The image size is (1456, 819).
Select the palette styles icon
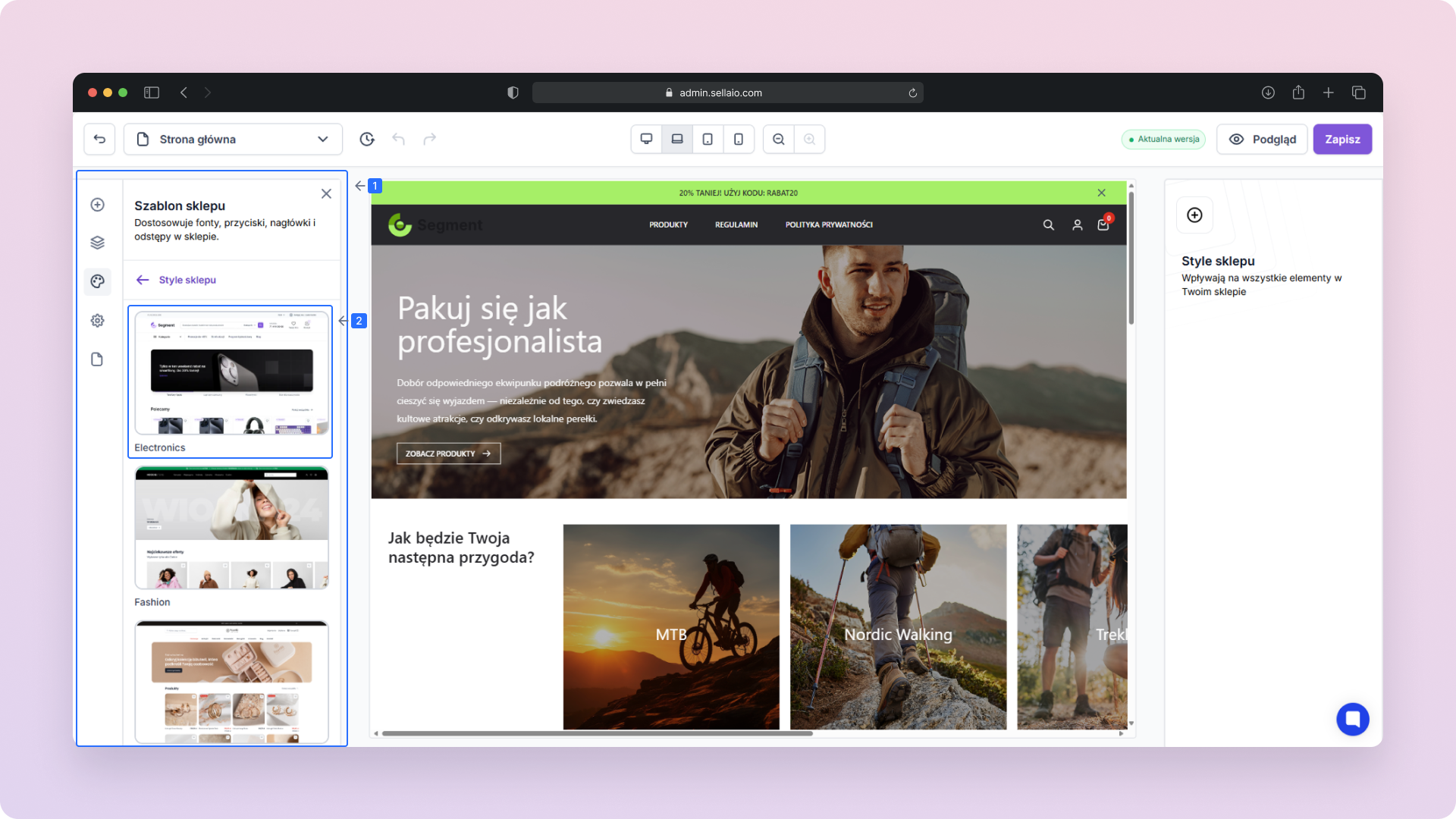point(97,281)
